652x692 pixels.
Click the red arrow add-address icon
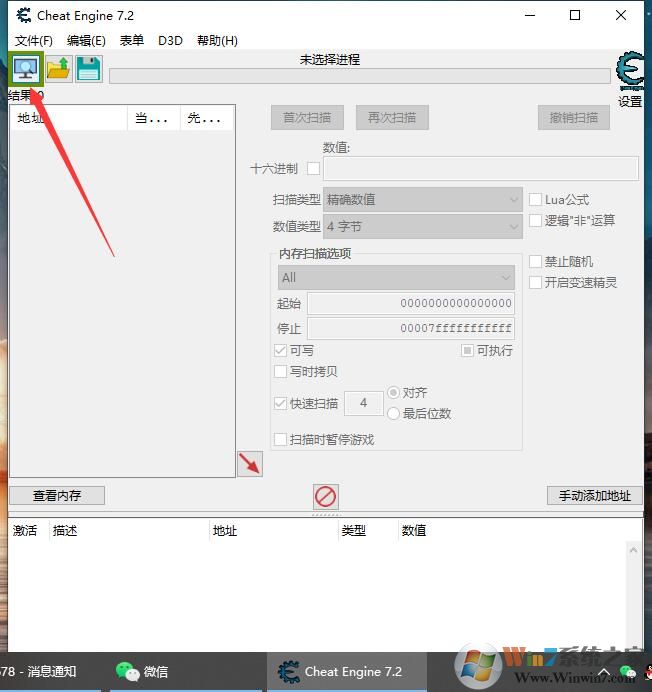249,463
